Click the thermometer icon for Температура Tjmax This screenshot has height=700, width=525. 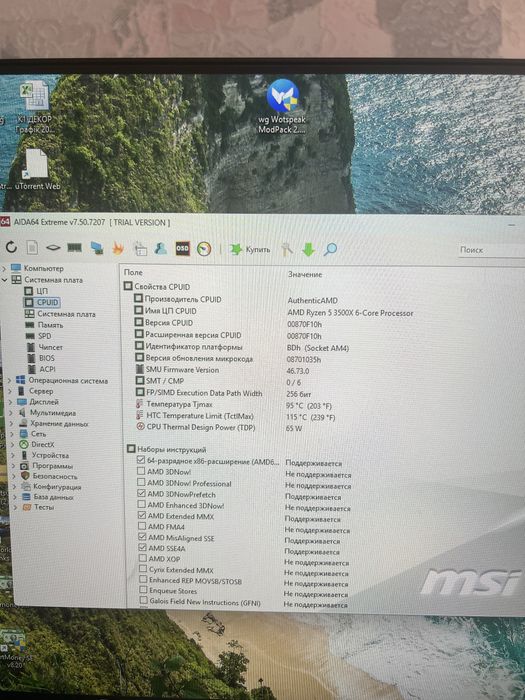(x=140, y=404)
